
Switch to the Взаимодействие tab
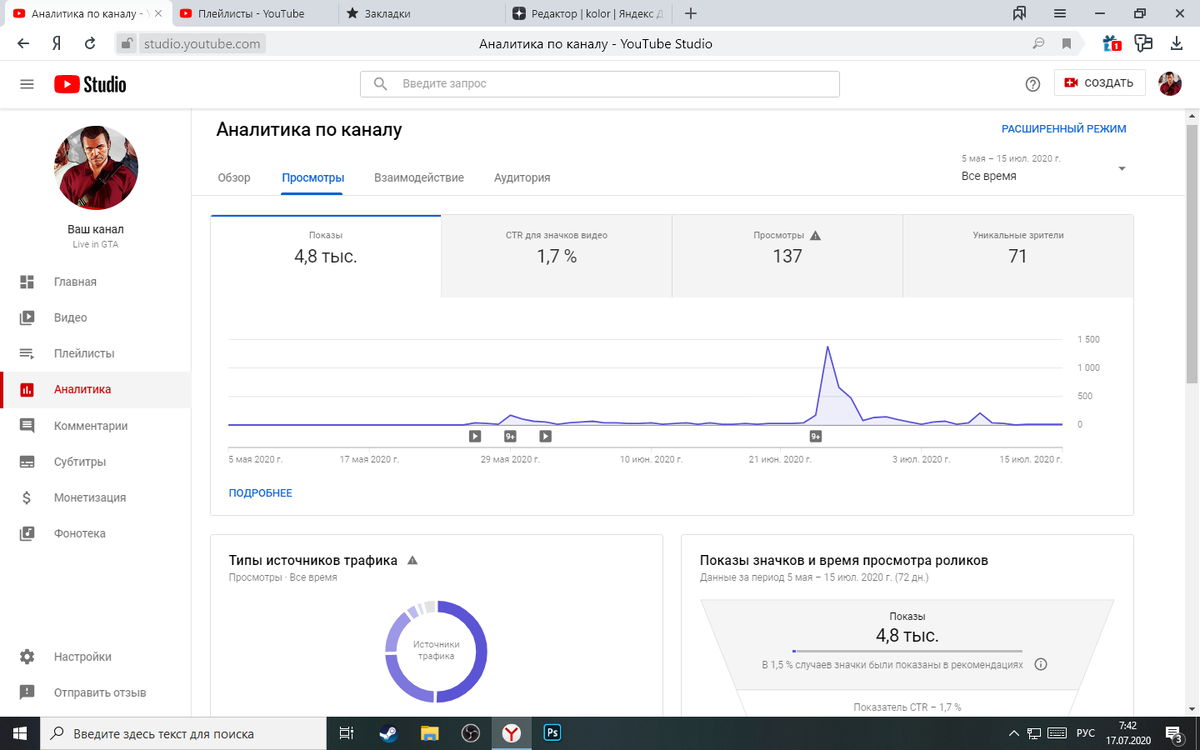[419, 178]
